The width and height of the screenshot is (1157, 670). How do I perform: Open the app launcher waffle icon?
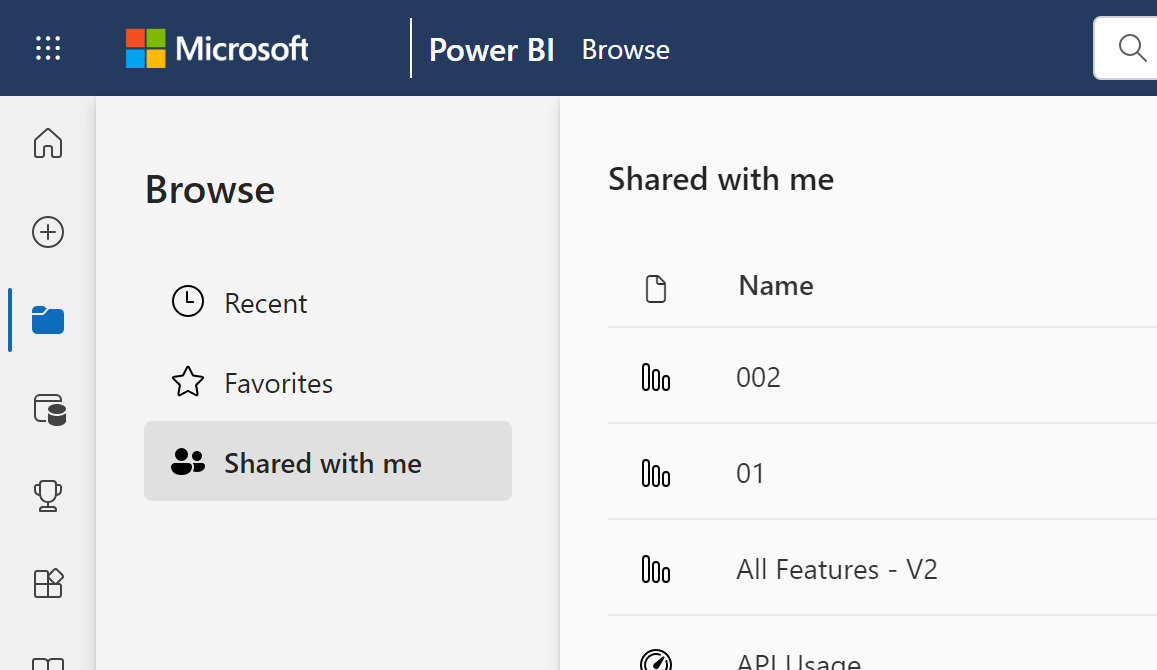[47, 48]
